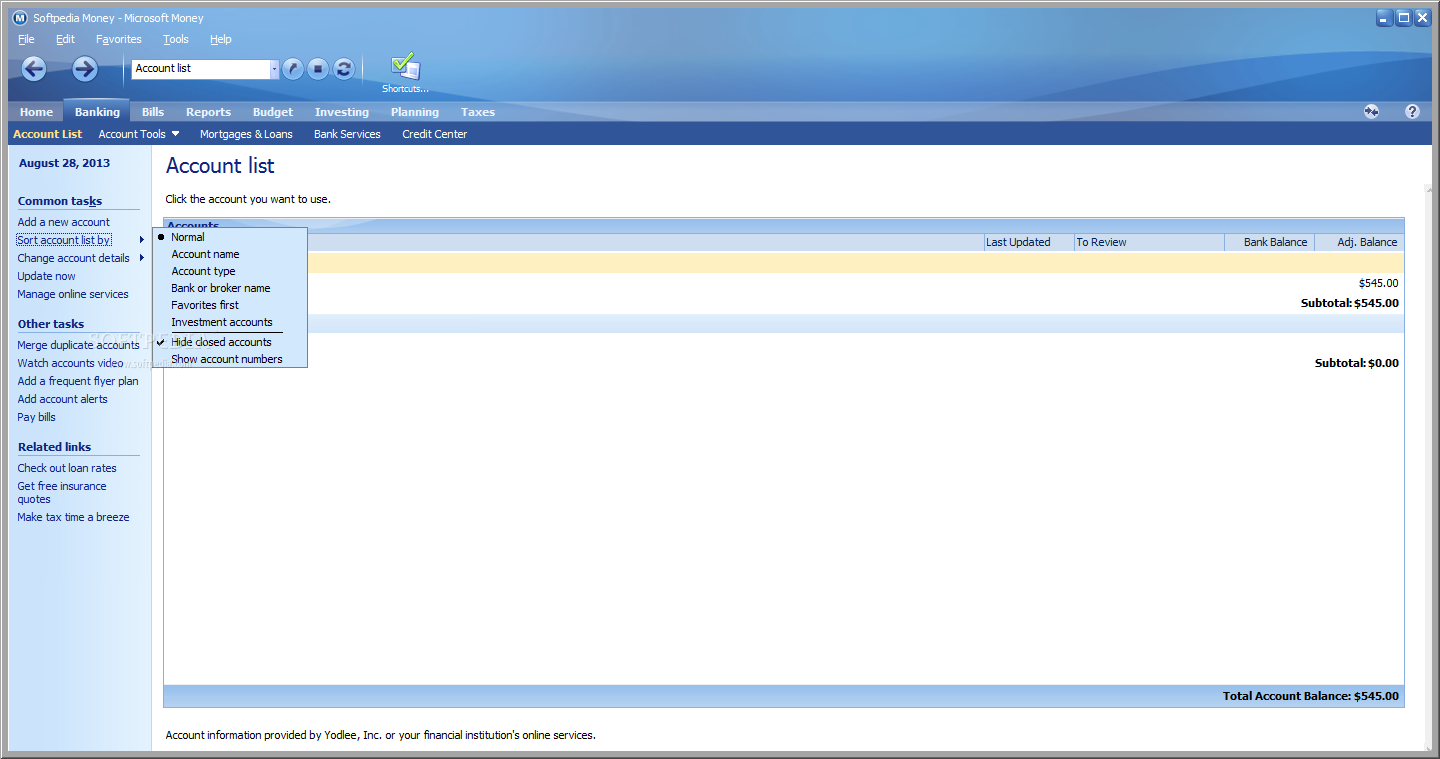Sort accounts by Account type
1440x759 pixels.
(x=203, y=271)
